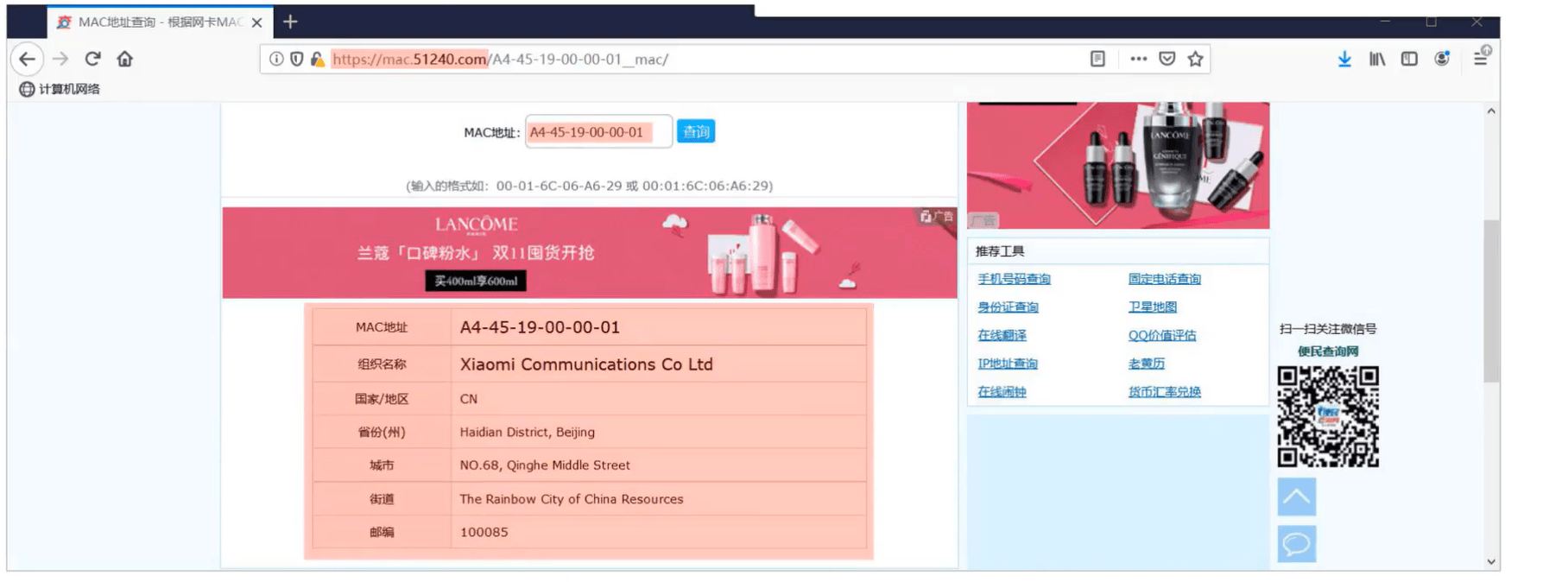Show site information icon in address bar
The image size is (1568, 582).
point(276,60)
